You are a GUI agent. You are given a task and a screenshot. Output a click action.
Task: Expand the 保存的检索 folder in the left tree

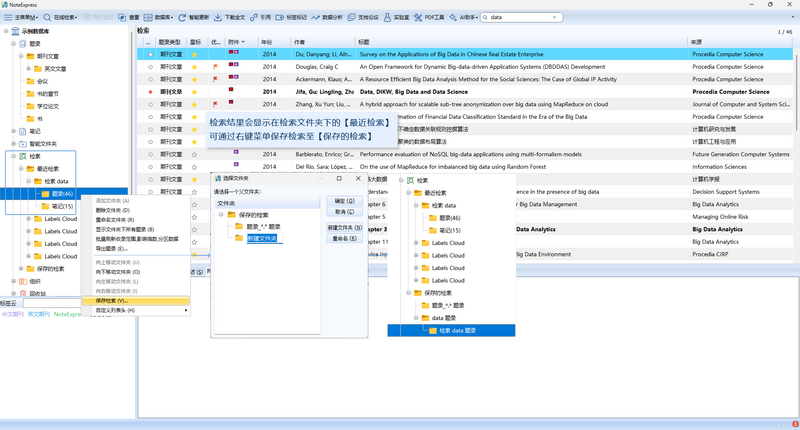pos(21,268)
